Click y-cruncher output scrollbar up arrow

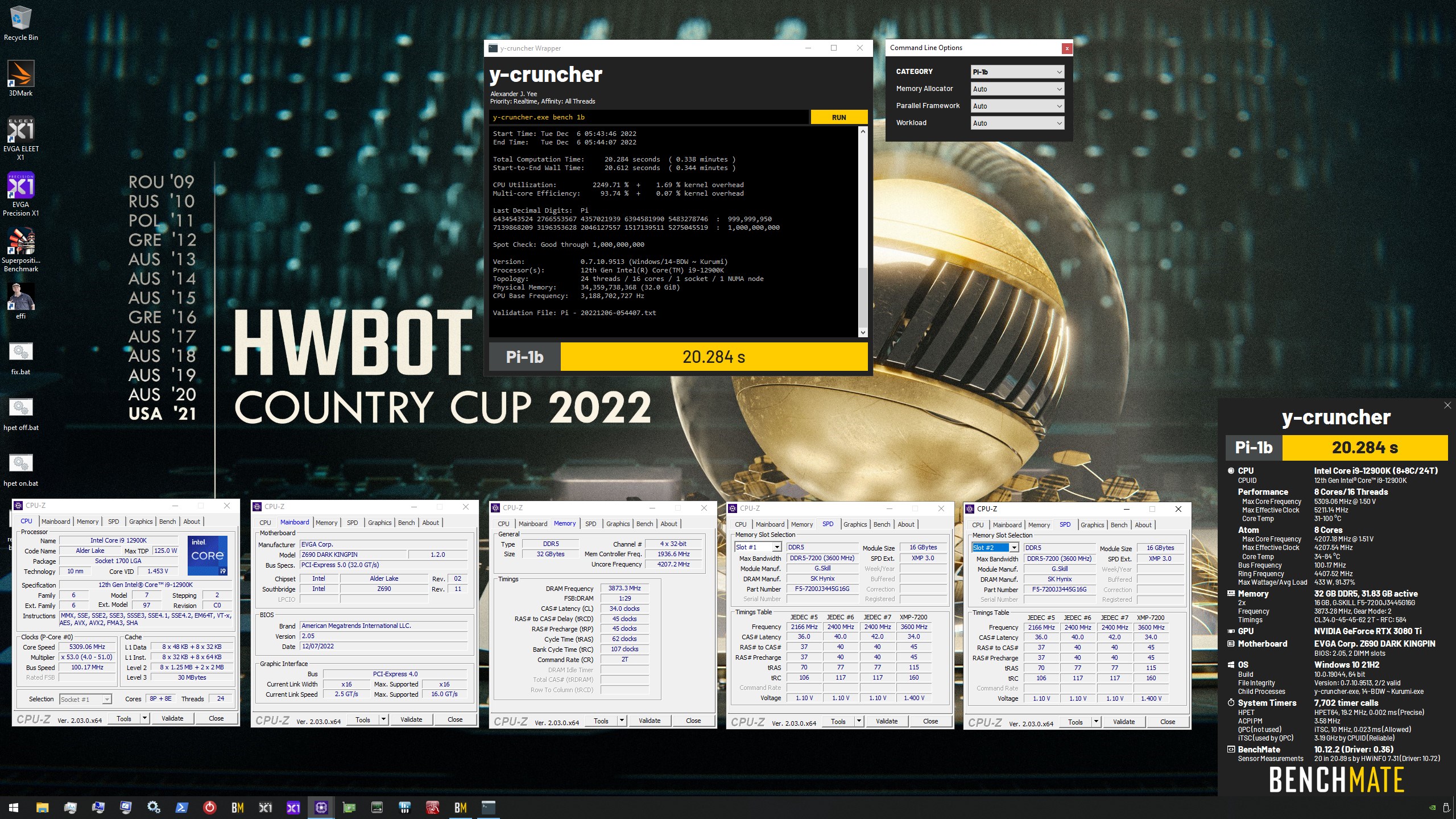click(863, 131)
